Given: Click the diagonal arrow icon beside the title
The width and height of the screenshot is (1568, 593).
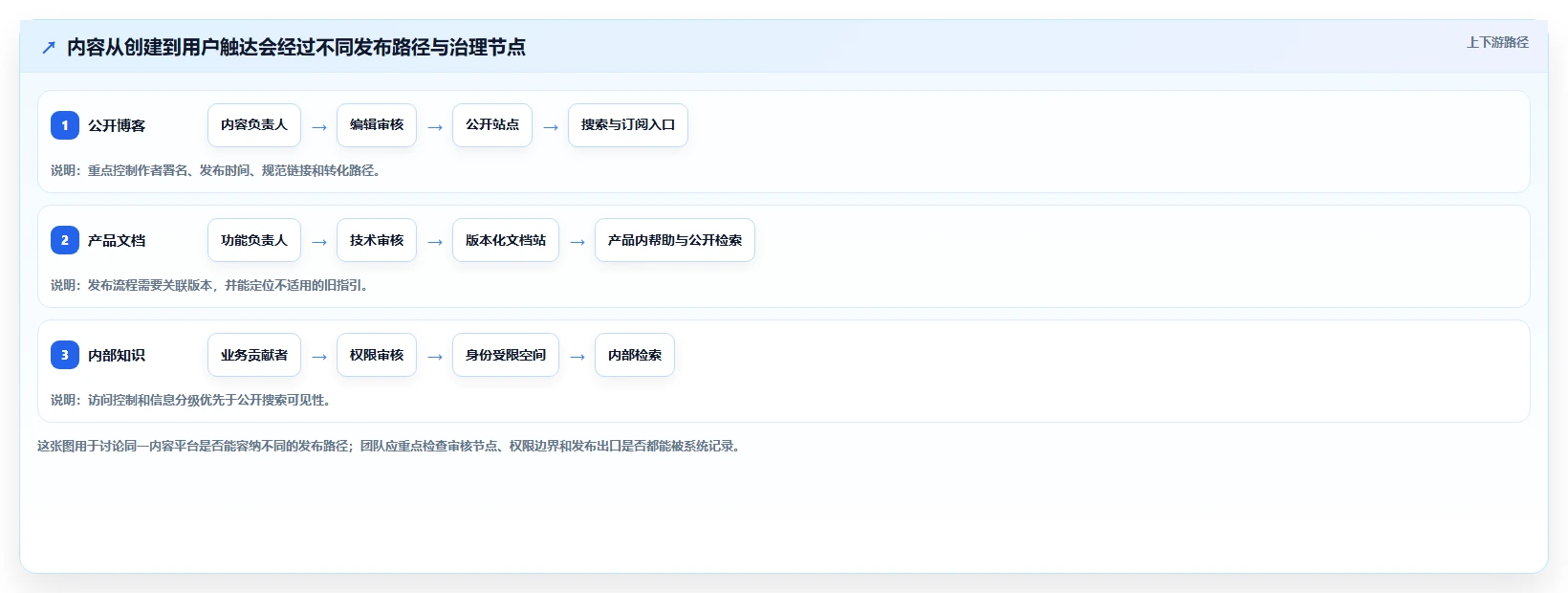Looking at the screenshot, I should pyautogui.click(x=49, y=47).
